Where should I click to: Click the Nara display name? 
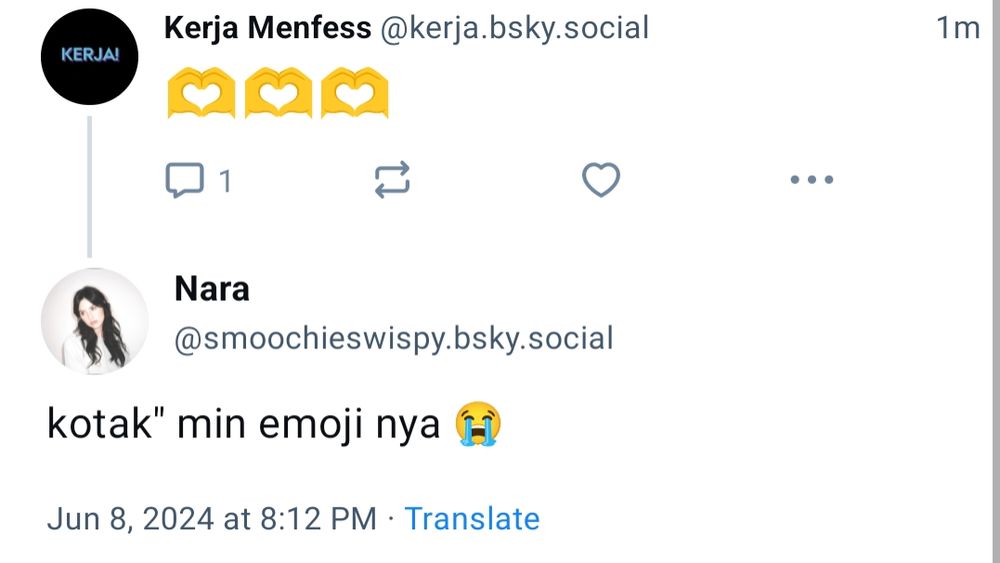(211, 289)
